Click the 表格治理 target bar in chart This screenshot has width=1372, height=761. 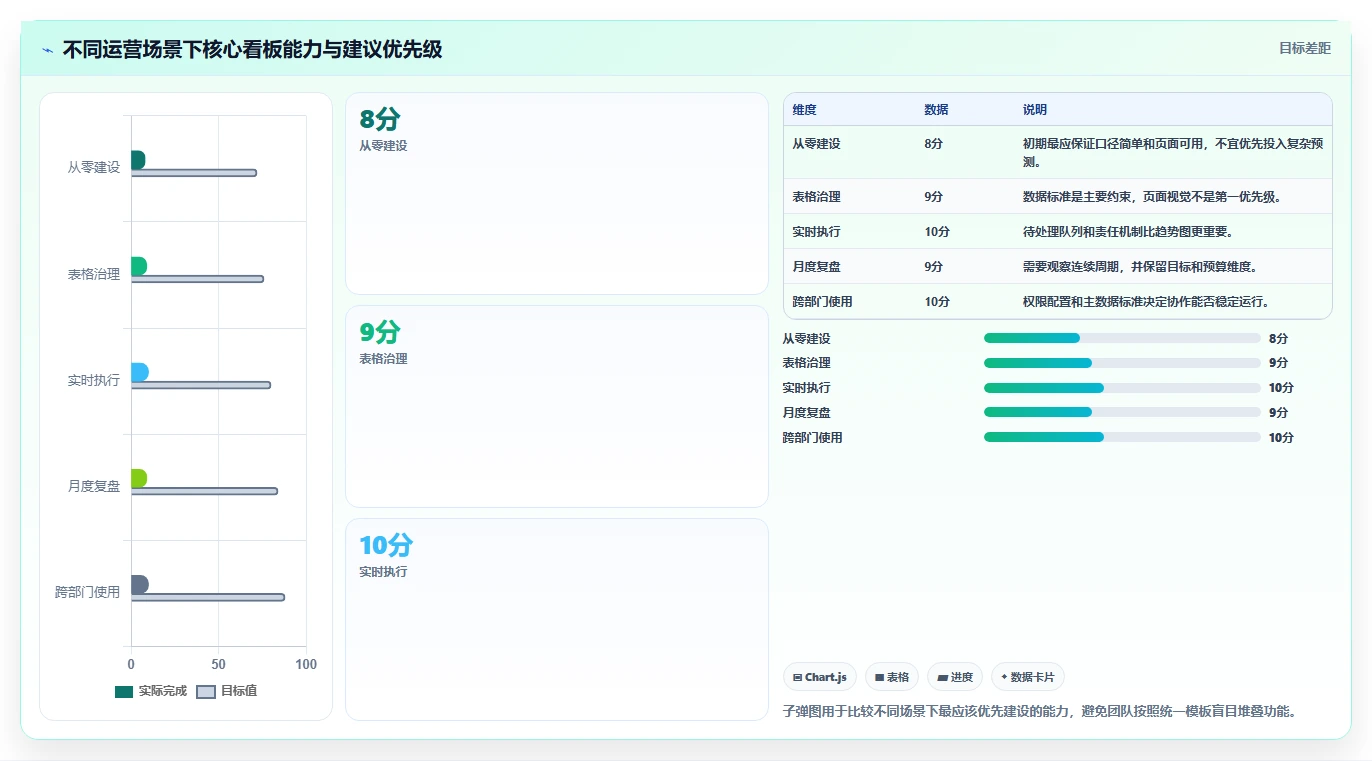[197, 279]
